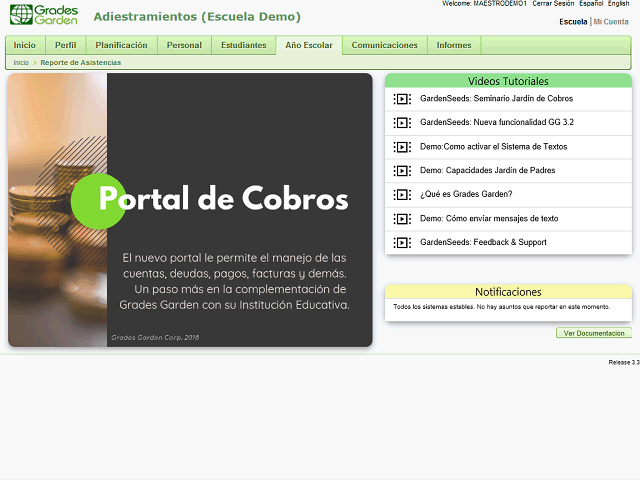Open the Informes tab

454,45
